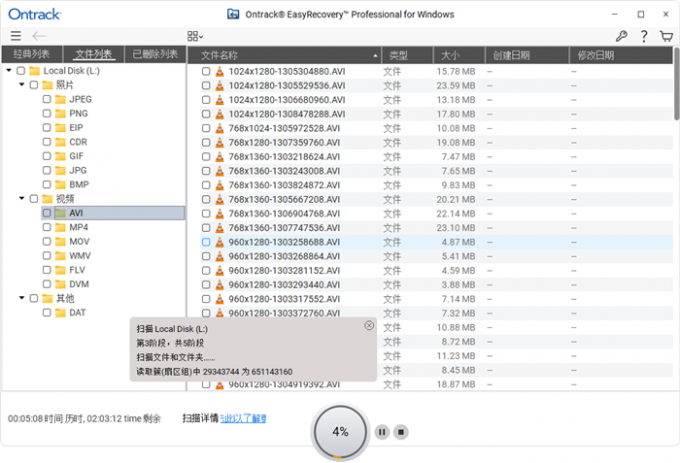Sort by 类型 column header
Viewport: 680px width, 463px height.
pos(407,55)
